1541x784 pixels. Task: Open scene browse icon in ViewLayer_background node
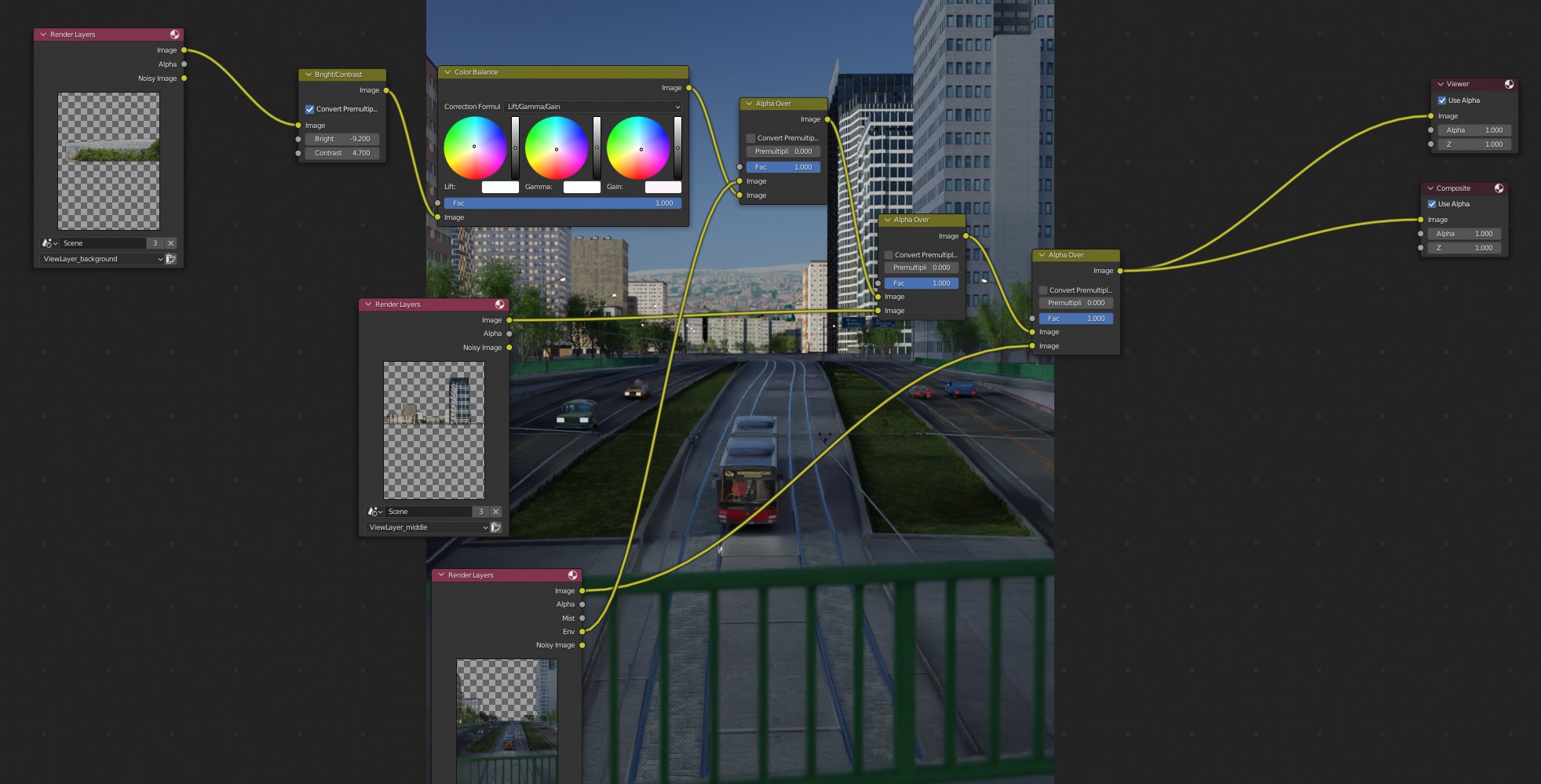[x=49, y=243]
